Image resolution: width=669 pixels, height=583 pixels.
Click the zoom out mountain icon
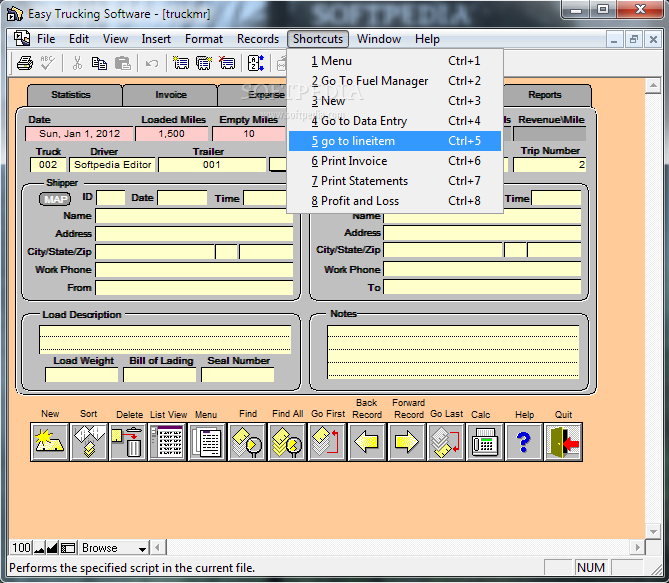39,548
